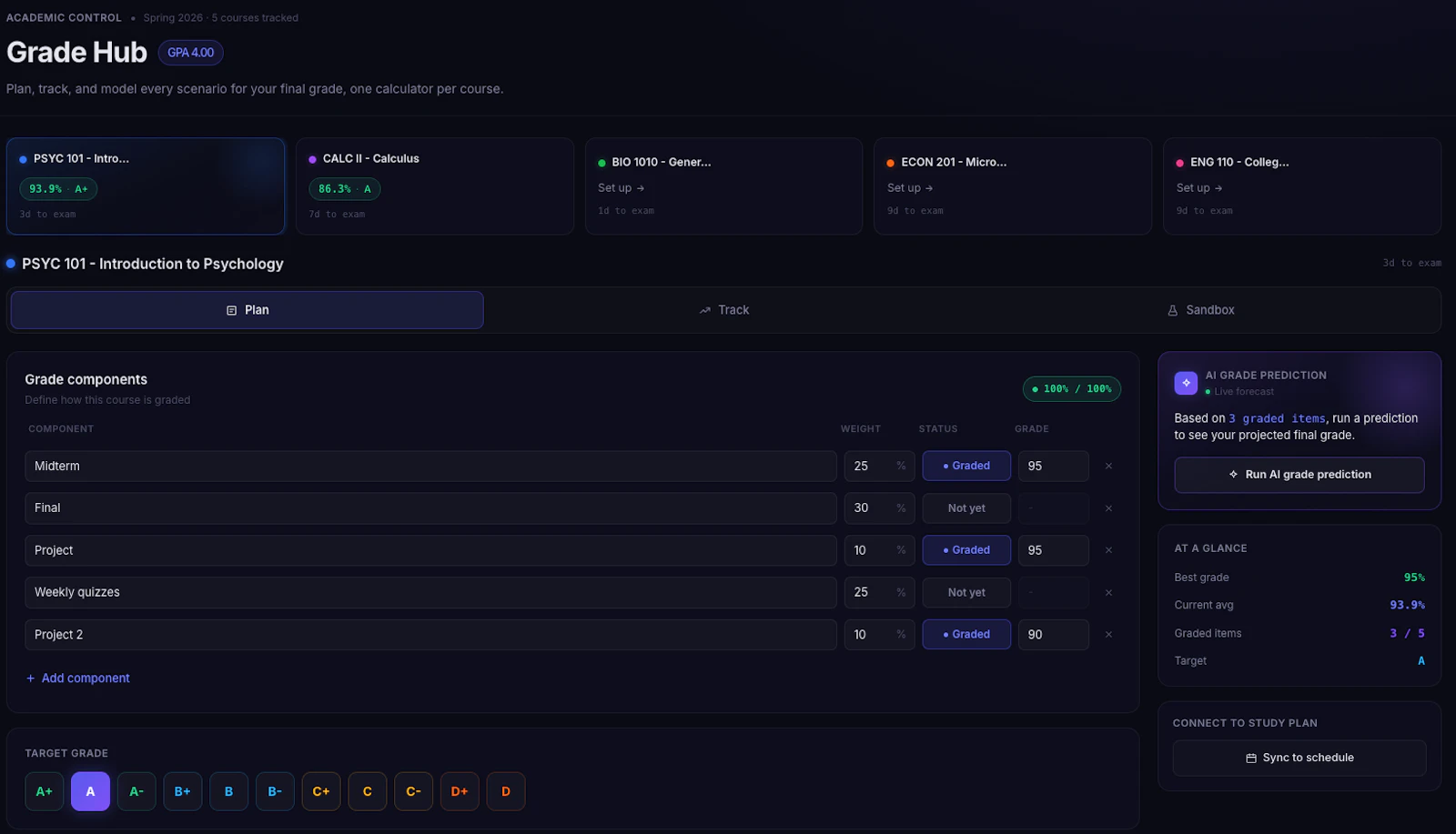
Task: Edit the Weekly quizzes name field
Action: click(430, 592)
